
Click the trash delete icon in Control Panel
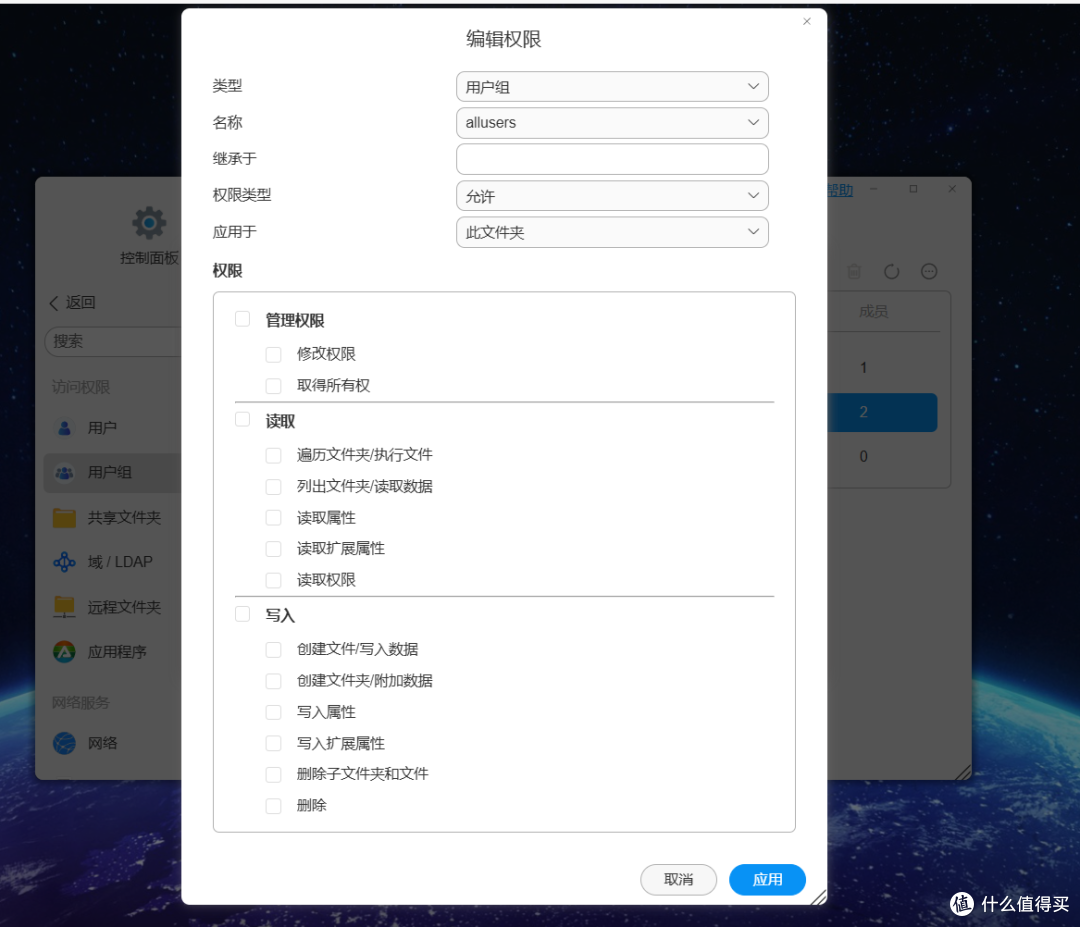[x=854, y=271]
